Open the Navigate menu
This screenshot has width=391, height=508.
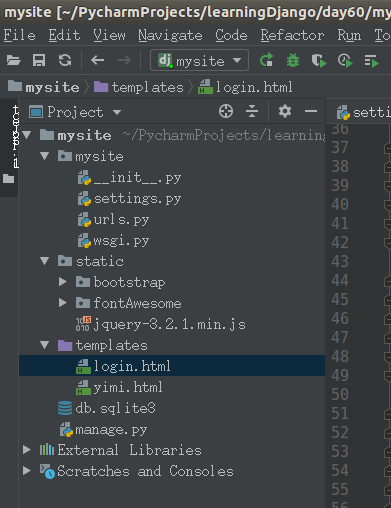coord(170,35)
